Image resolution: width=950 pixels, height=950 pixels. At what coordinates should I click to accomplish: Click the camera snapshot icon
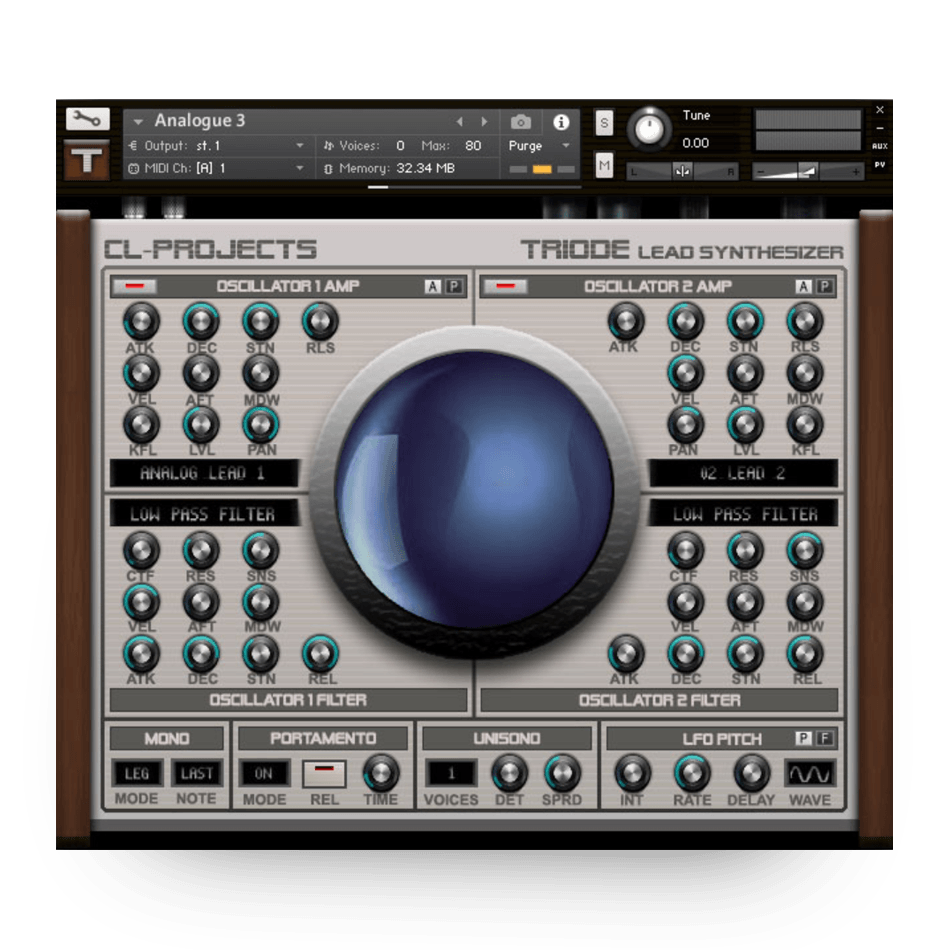tap(520, 121)
